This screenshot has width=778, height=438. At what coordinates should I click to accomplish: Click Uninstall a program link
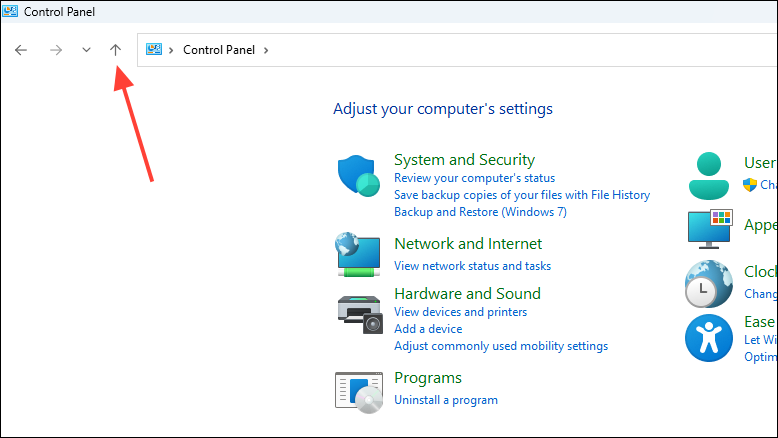tap(446, 400)
